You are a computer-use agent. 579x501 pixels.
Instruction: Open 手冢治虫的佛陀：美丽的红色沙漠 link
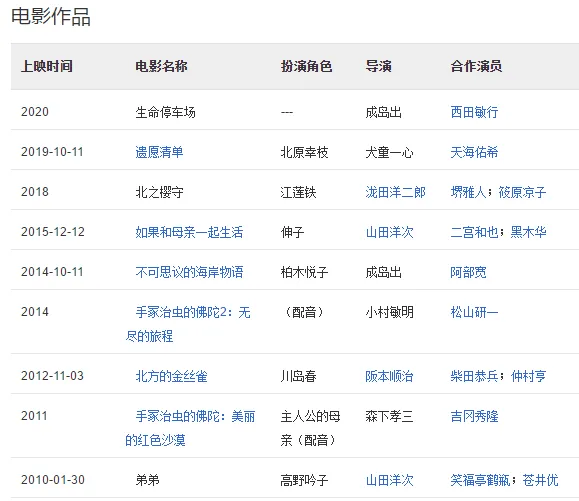[190, 428]
